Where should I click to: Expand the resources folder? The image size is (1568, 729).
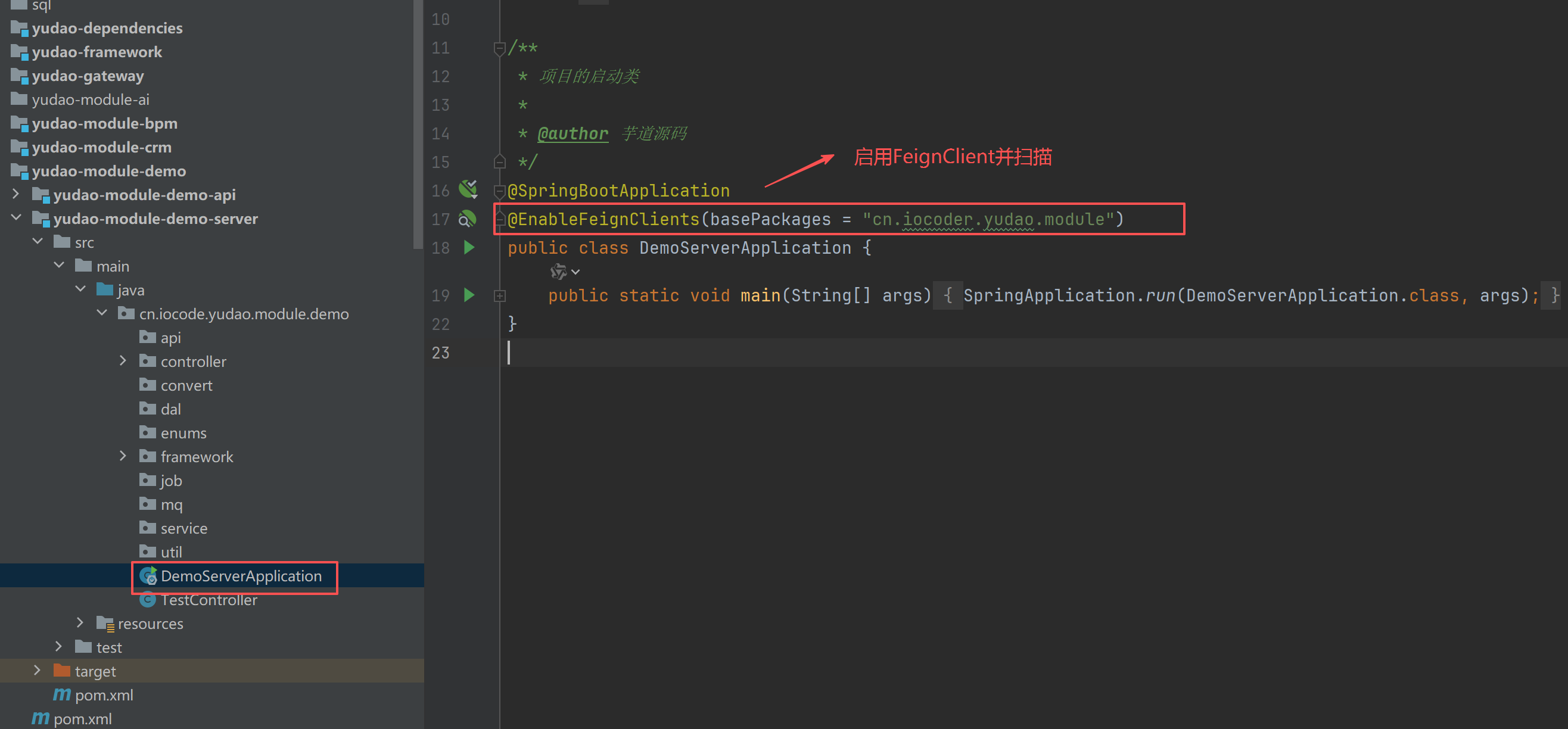[x=80, y=622]
